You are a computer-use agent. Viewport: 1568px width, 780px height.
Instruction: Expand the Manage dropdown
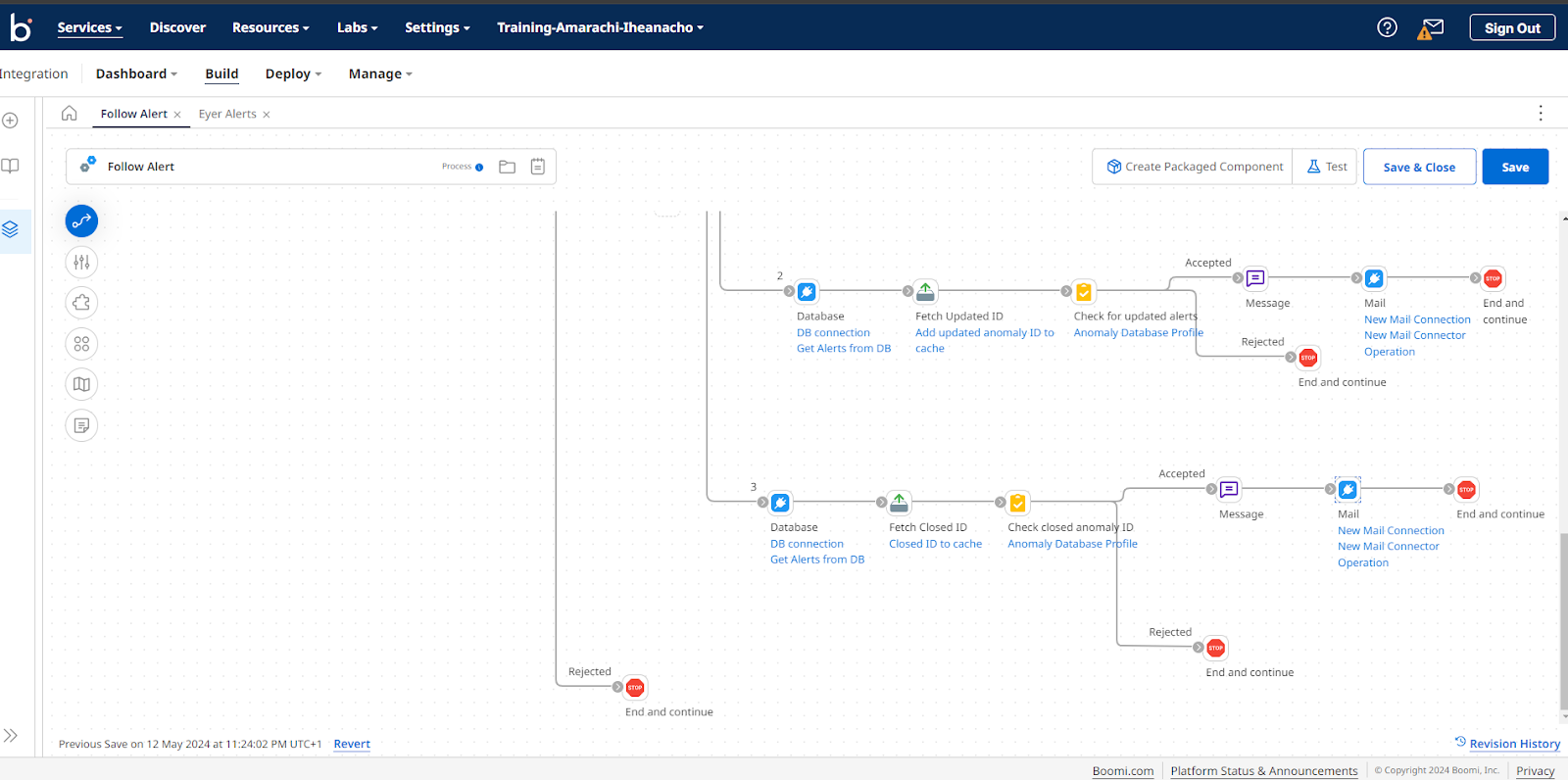[x=380, y=73]
